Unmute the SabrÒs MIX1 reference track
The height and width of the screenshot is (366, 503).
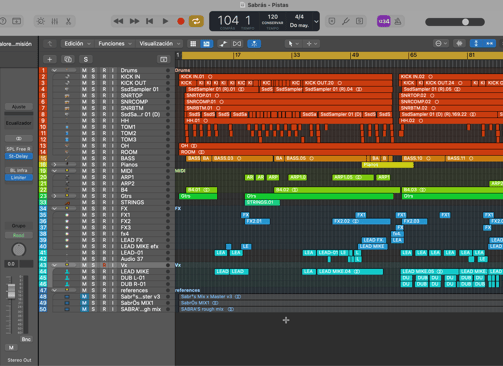[x=84, y=303]
